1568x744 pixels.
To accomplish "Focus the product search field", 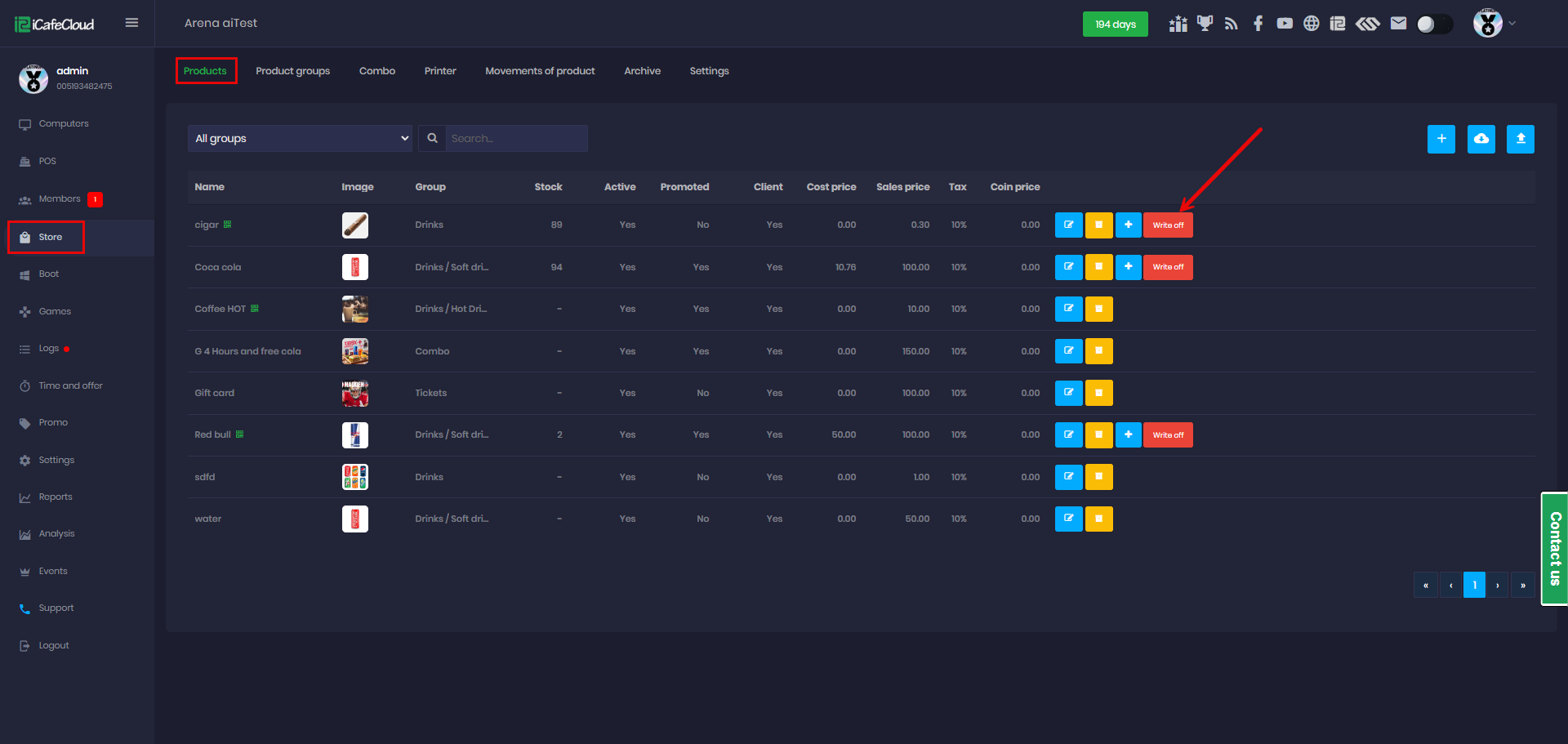I will (515, 139).
